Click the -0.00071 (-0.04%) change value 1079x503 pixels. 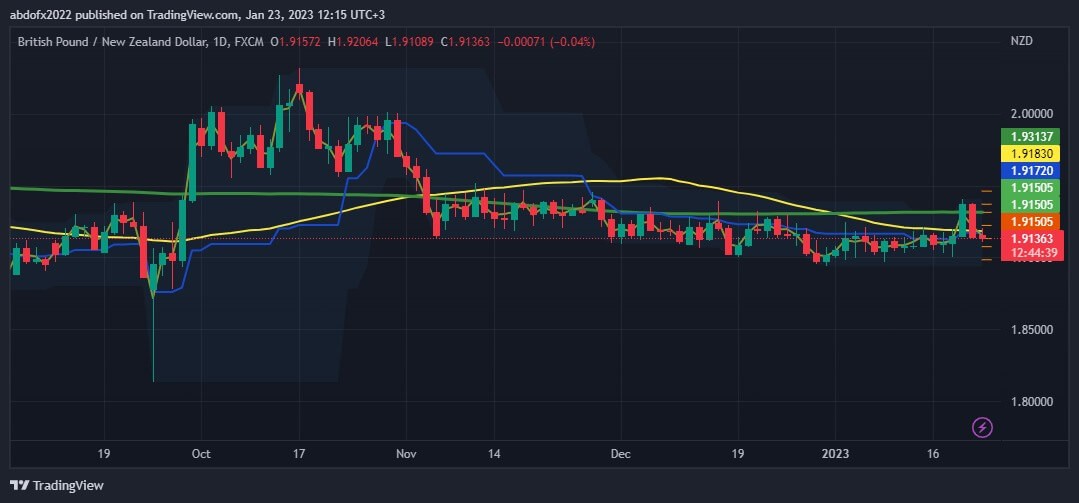(x=553, y=41)
